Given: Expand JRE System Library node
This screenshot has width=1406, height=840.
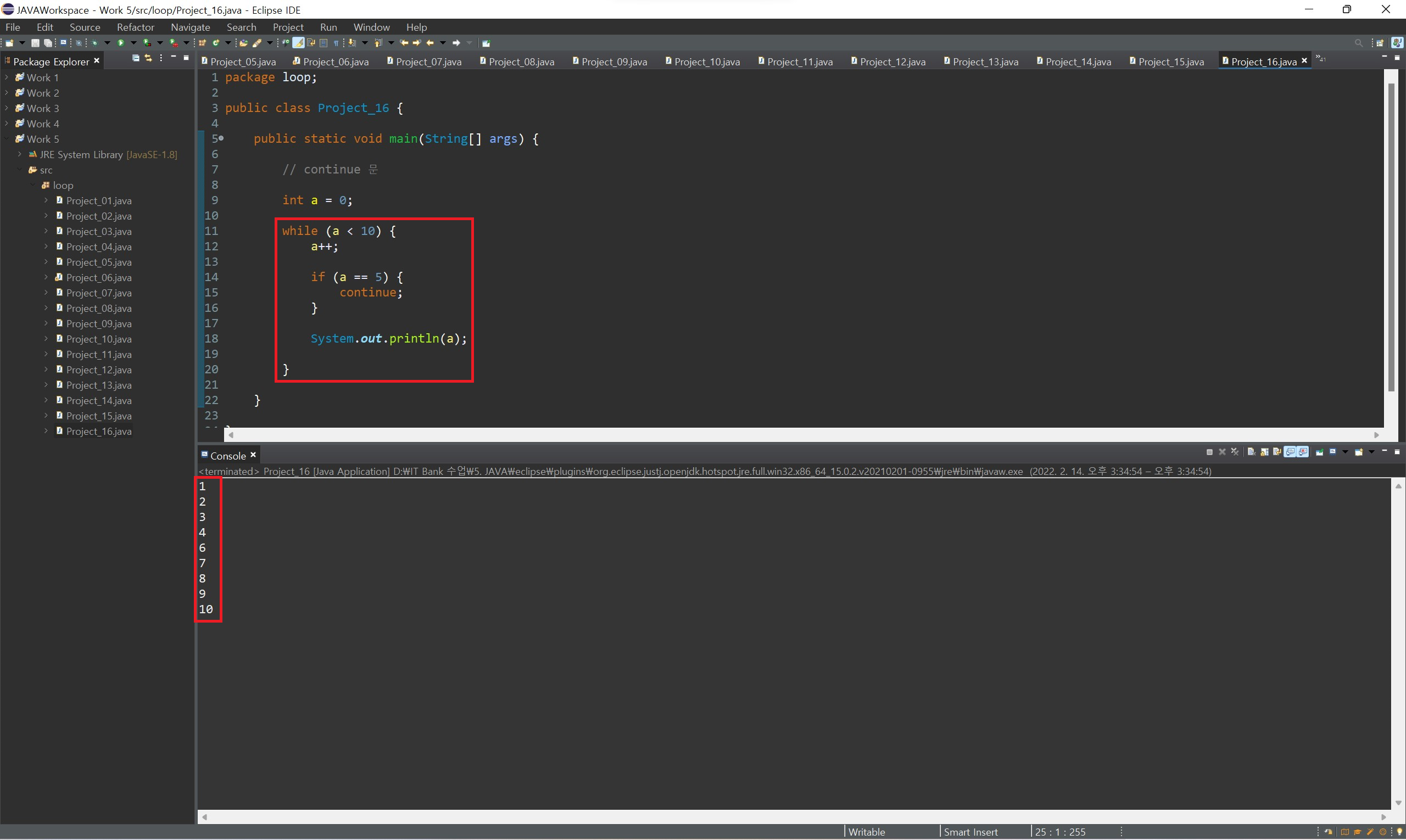Looking at the screenshot, I should (x=20, y=154).
